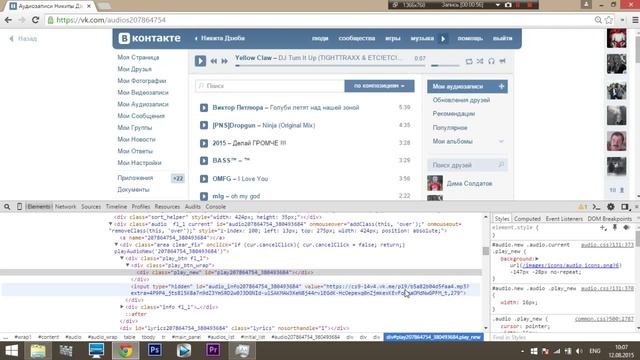
Task: Switch to DevTools Console tab
Action: [216, 207]
